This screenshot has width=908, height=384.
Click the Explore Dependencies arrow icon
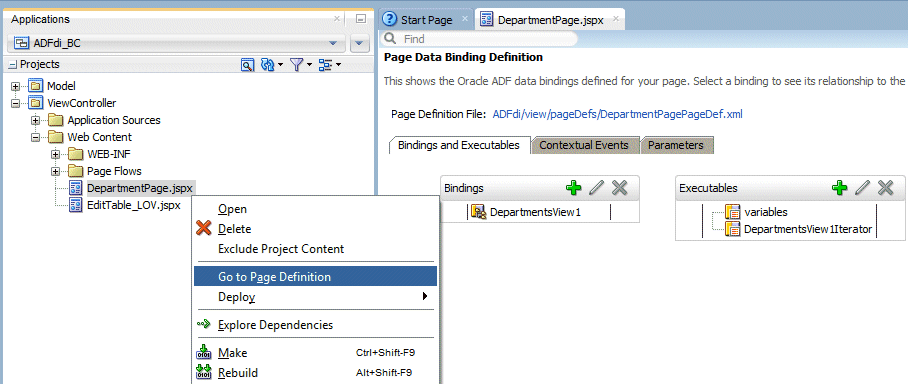pos(204,324)
